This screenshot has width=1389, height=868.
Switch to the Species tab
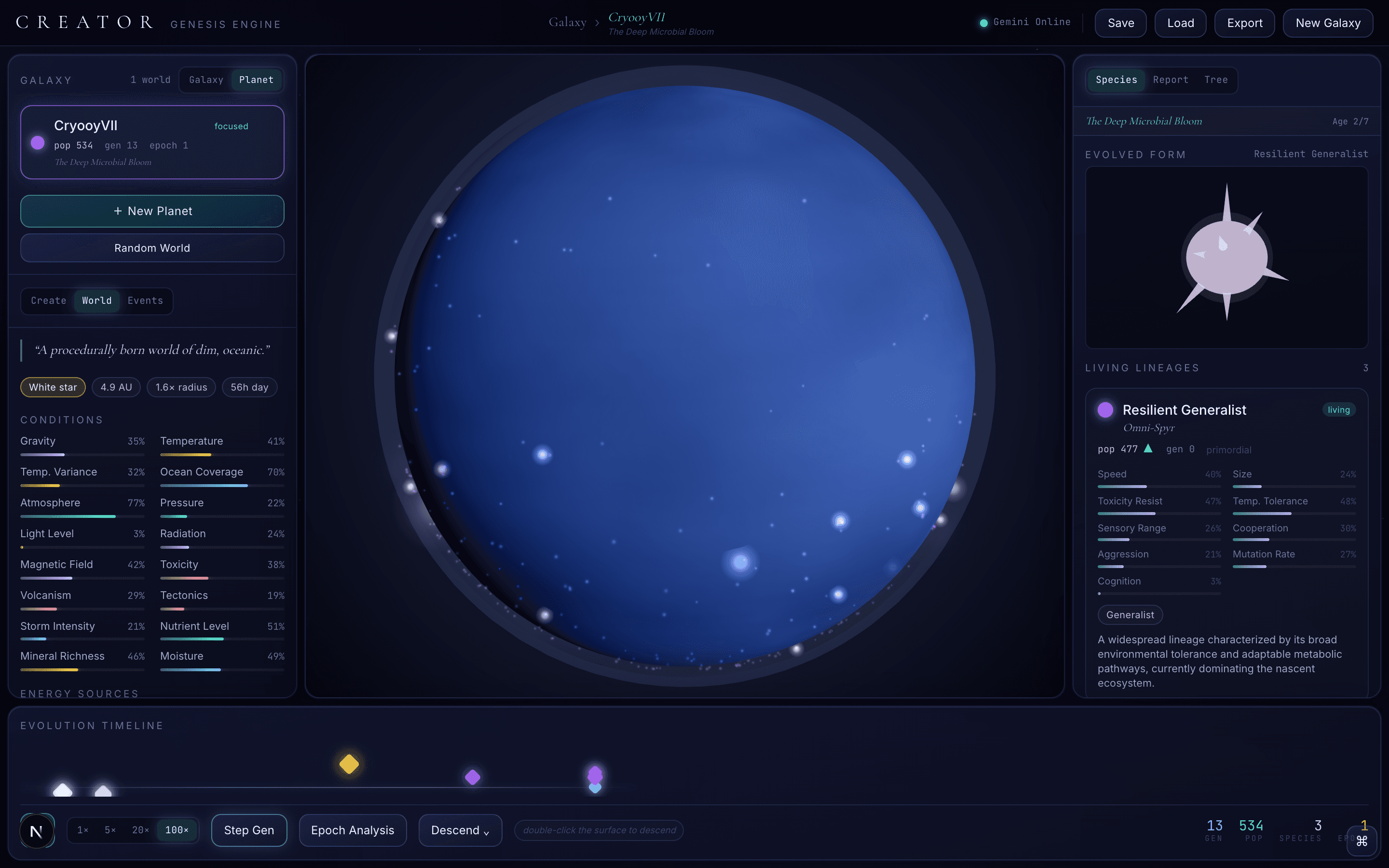1117,80
